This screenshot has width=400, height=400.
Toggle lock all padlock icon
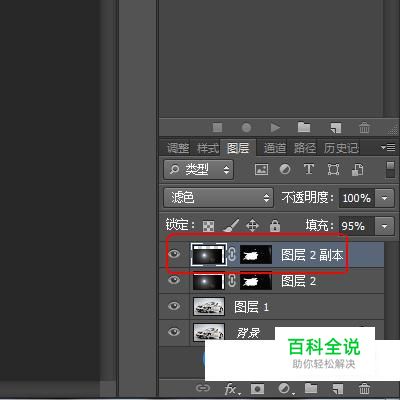(275, 225)
